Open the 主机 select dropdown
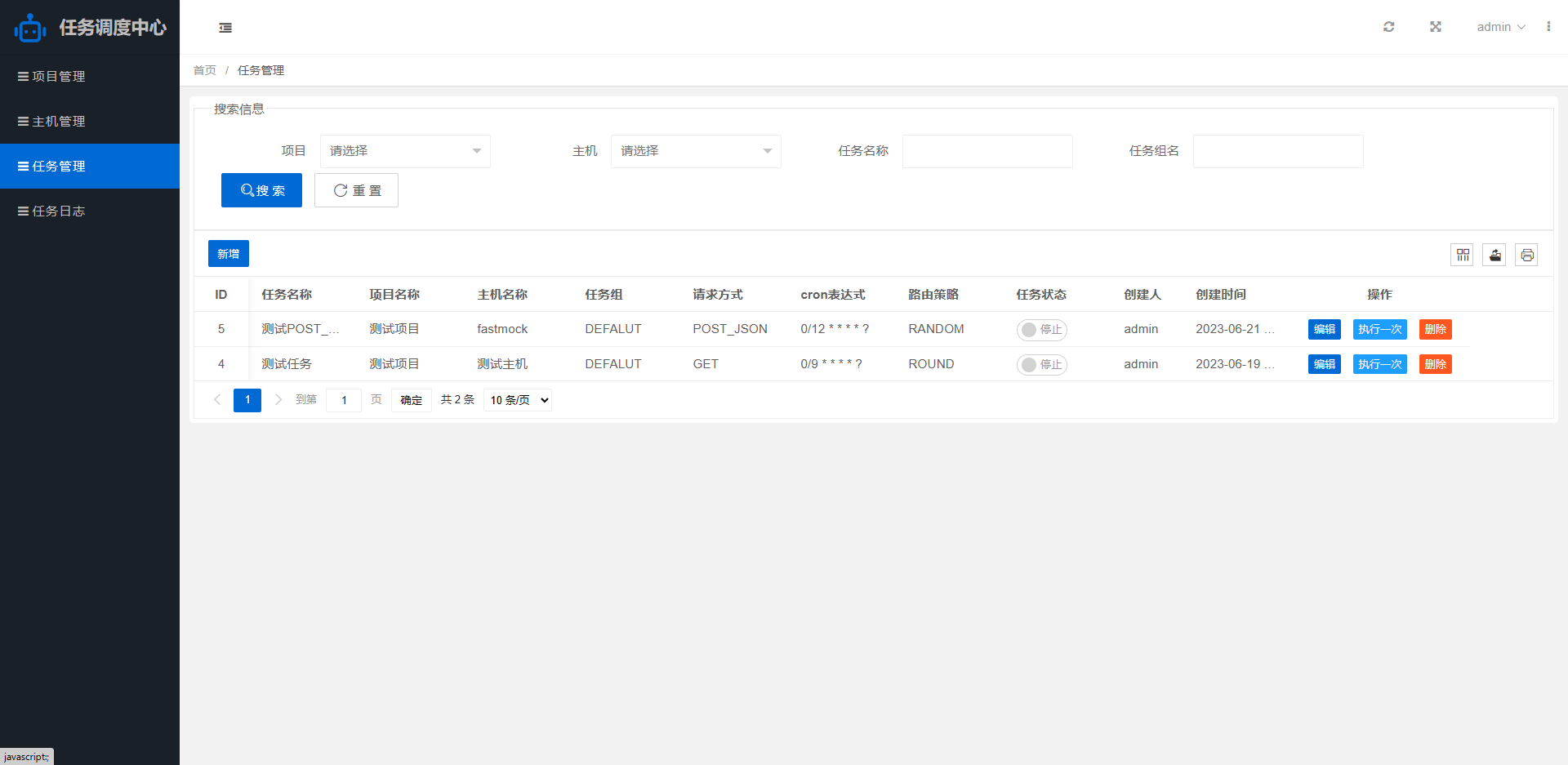This screenshot has width=1568, height=765. [x=696, y=151]
